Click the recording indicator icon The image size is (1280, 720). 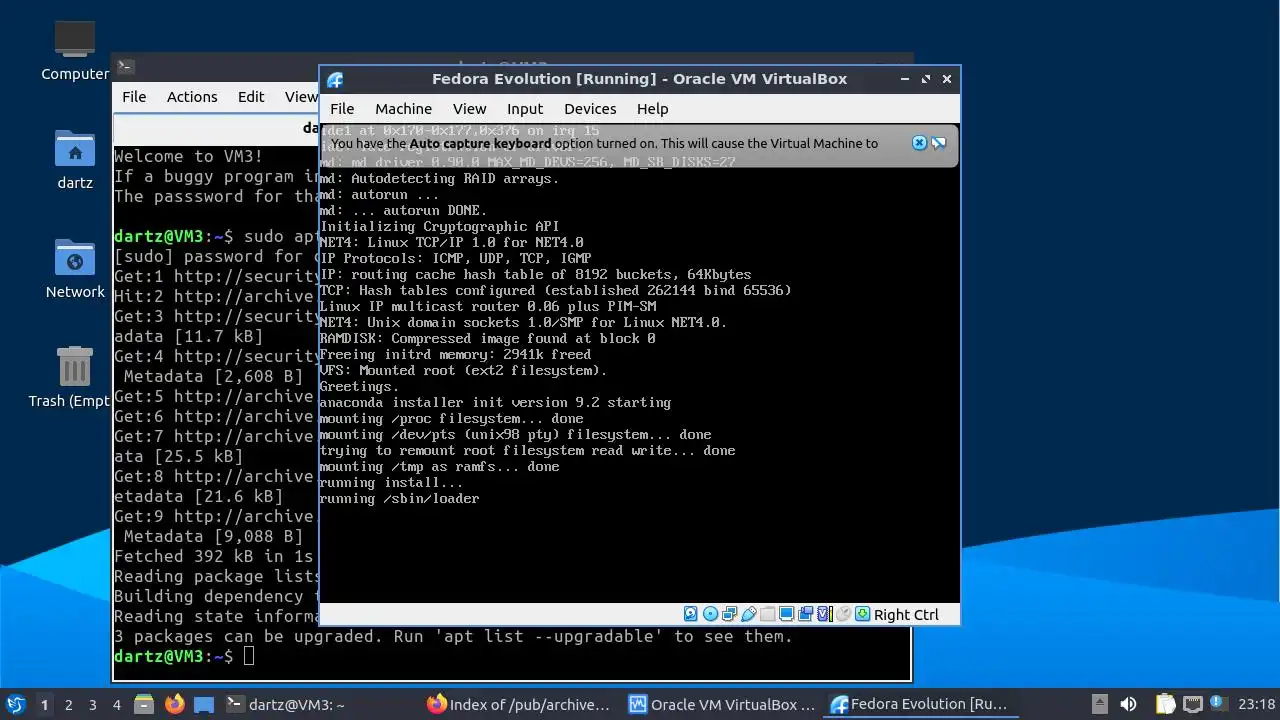tap(805, 614)
